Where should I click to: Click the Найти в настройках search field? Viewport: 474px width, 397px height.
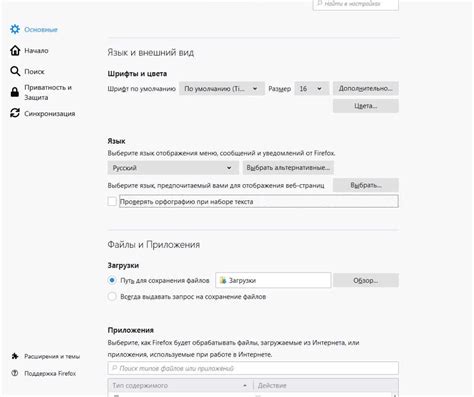coord(356,4)
